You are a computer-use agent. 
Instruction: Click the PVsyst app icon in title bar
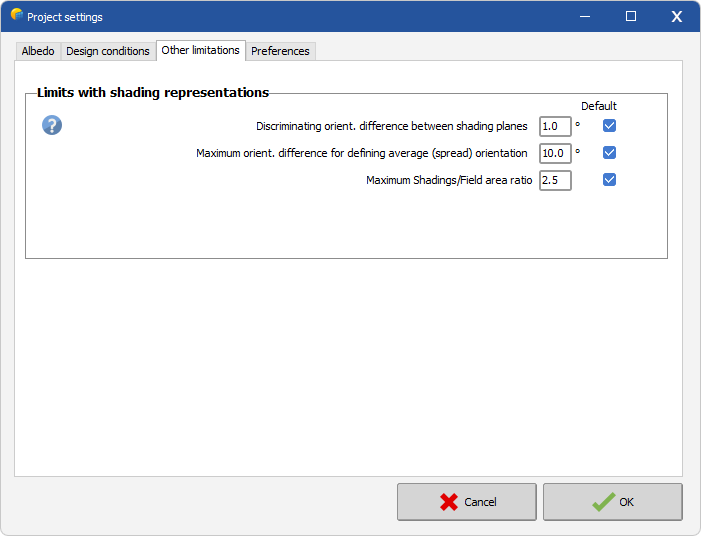(x=17, y=14)
